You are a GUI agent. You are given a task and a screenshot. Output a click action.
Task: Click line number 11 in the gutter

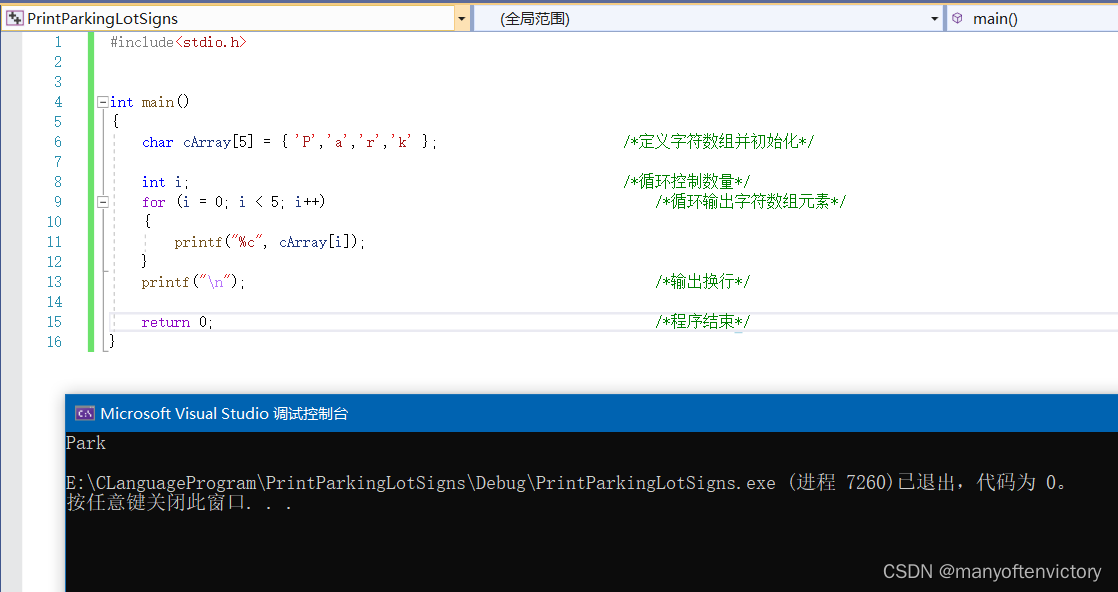click(54, 242)
